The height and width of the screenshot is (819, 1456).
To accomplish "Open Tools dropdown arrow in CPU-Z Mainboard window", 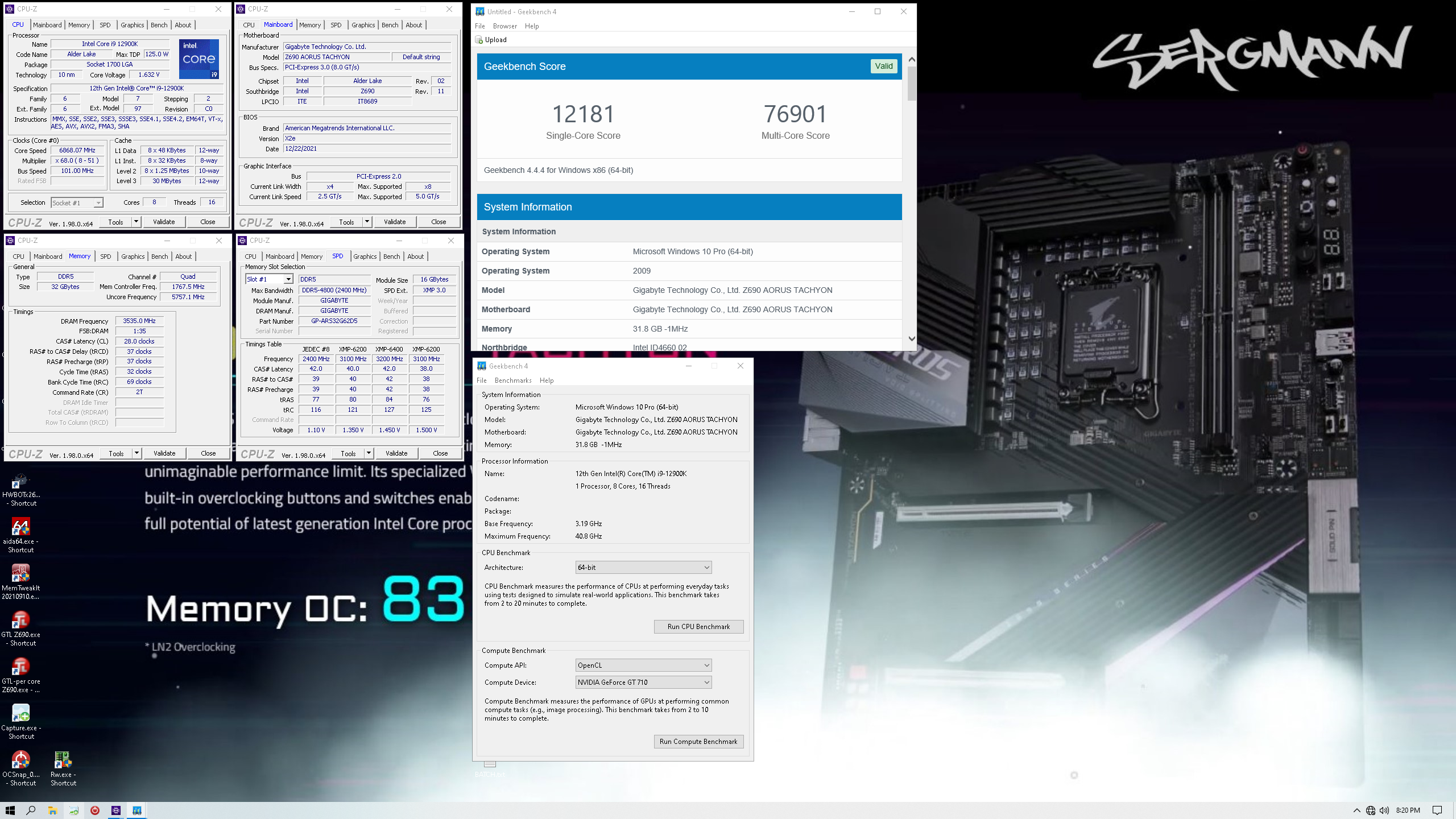I will [367, 222].
